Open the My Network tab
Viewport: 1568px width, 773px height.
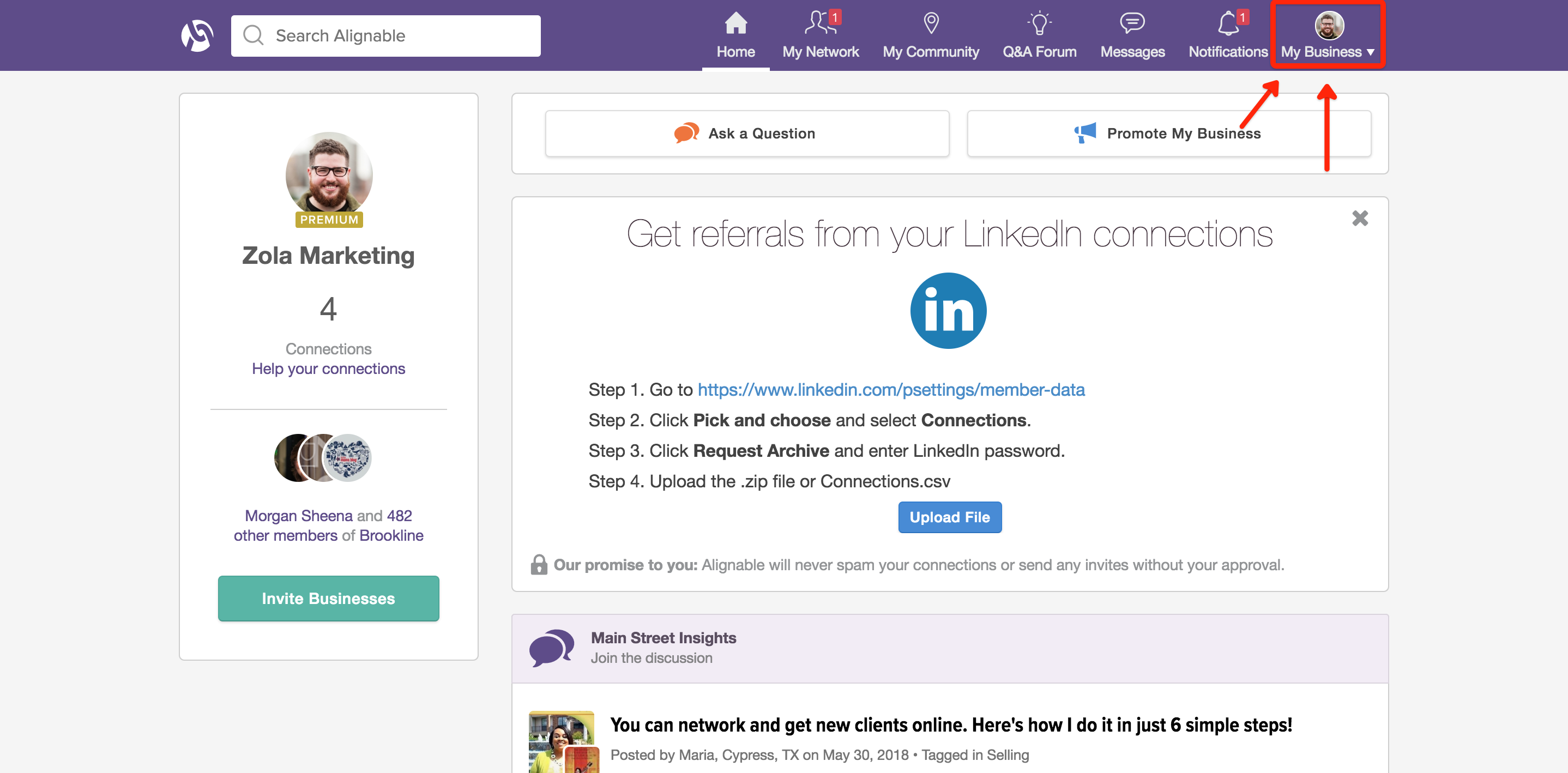click(820, 36)
